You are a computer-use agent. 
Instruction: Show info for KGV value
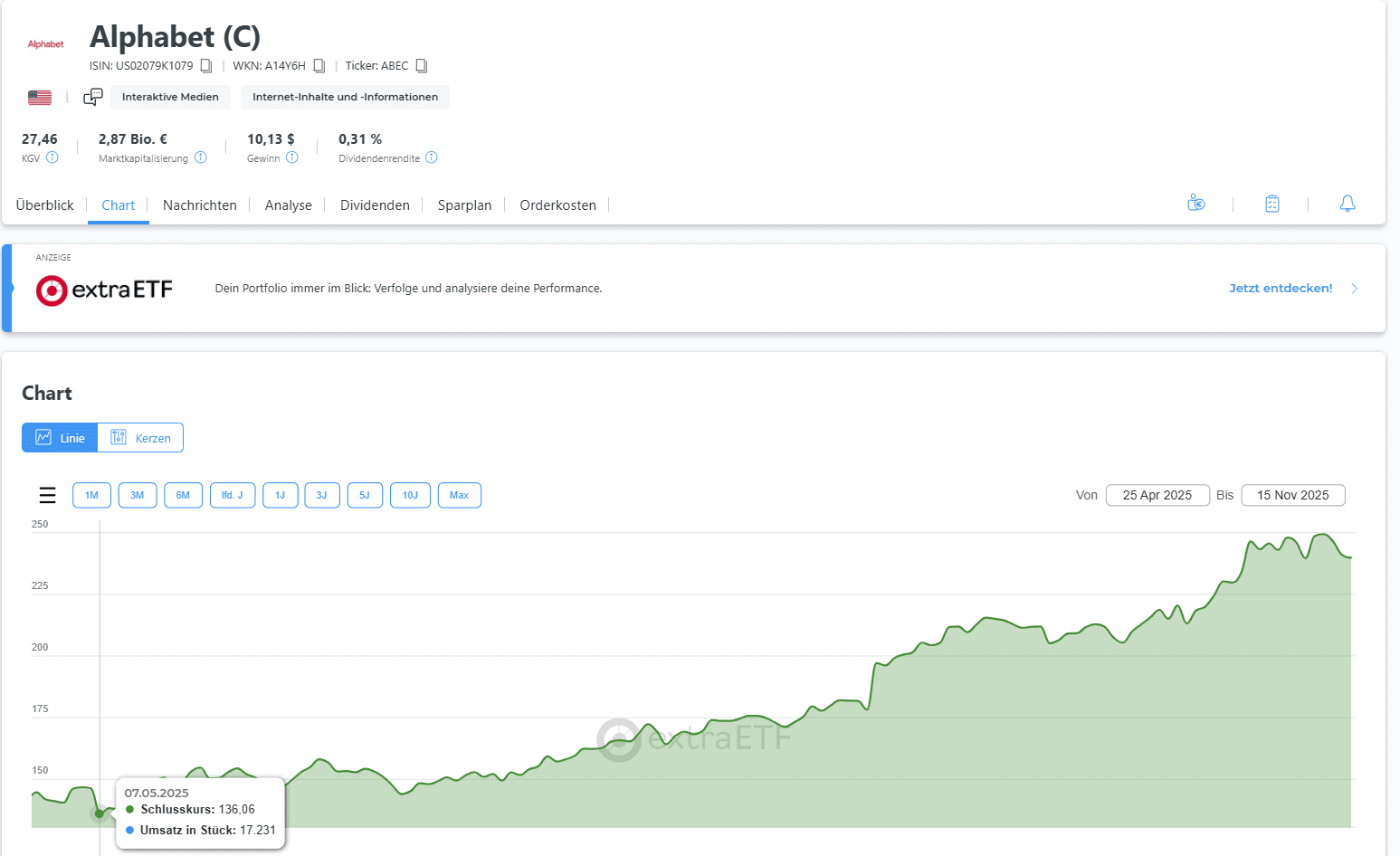(52, 157)
